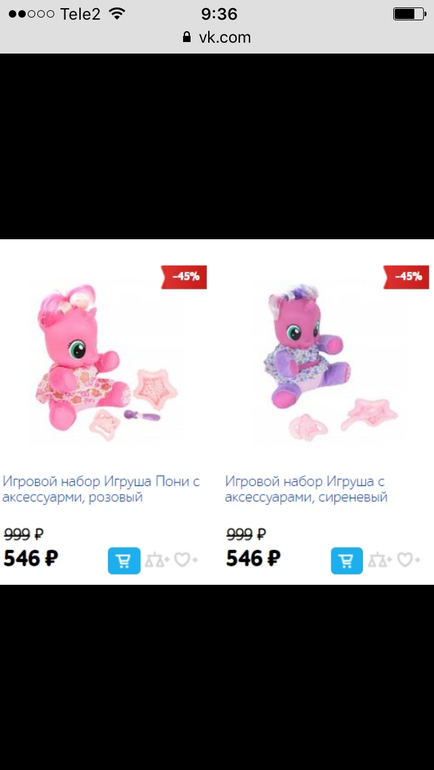Tap the vk.com address bar

(x=217, y=37)
